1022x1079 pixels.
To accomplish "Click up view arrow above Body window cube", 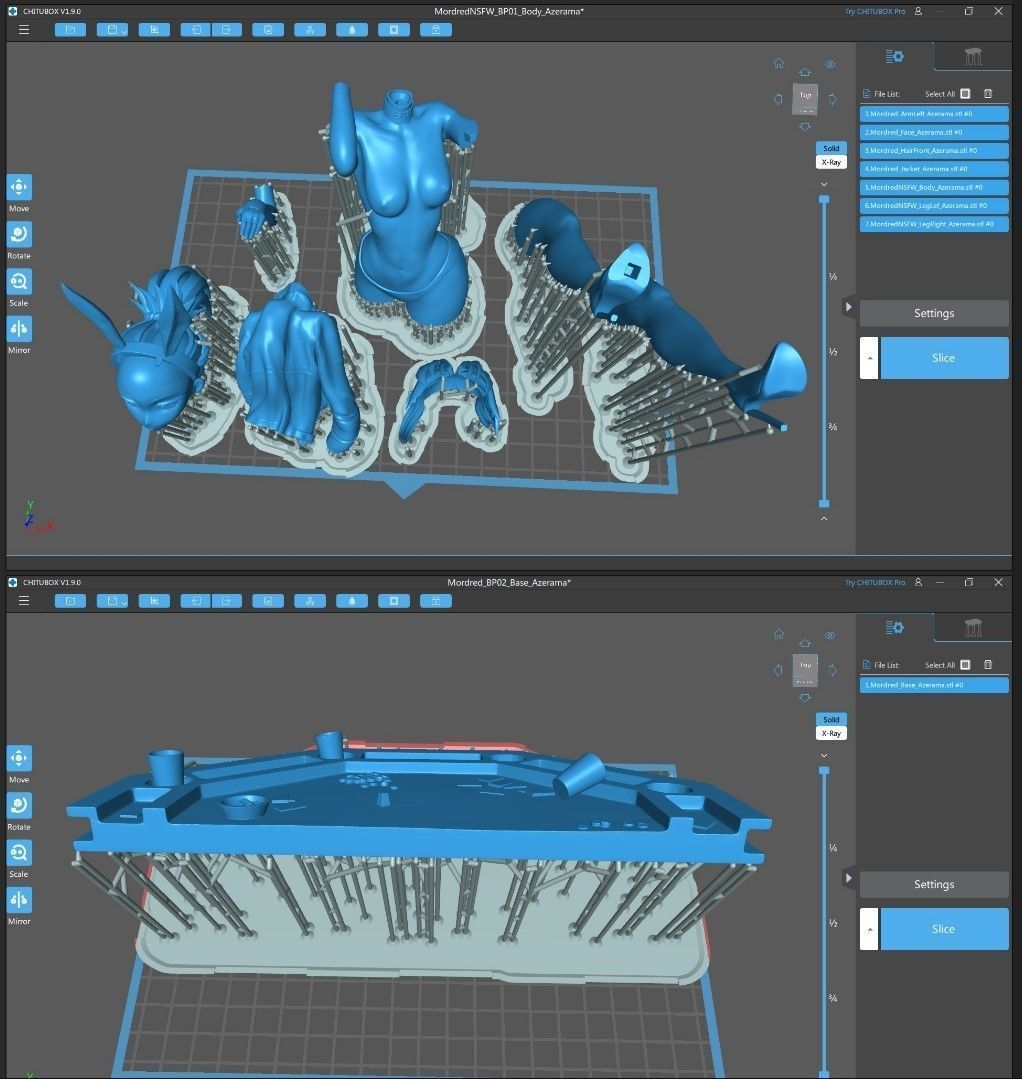I will tap(805, 72).
